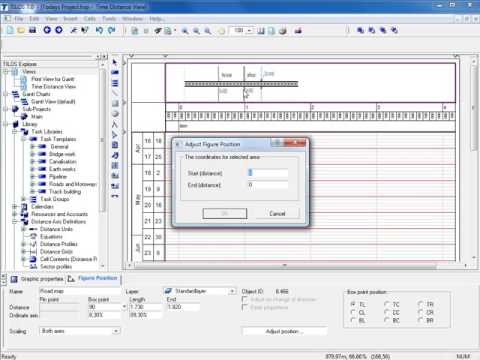The image size is (480, 360).
Task: Click Cancel in Adjust Figure Position dialog
Action: 277,213
